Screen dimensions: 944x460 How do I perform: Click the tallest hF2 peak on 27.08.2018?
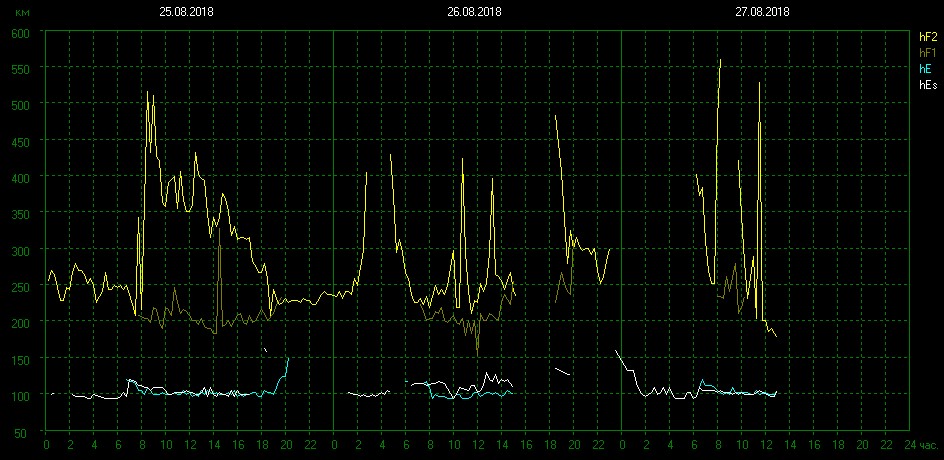tap(720, 60)
